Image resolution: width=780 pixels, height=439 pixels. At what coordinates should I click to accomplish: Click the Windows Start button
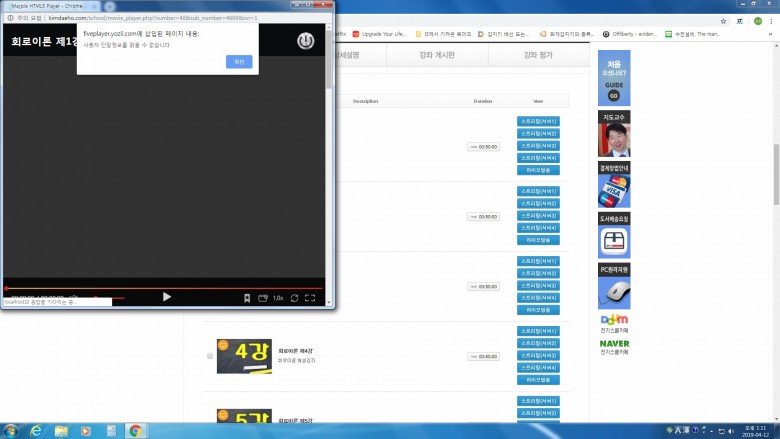[11, 431]
